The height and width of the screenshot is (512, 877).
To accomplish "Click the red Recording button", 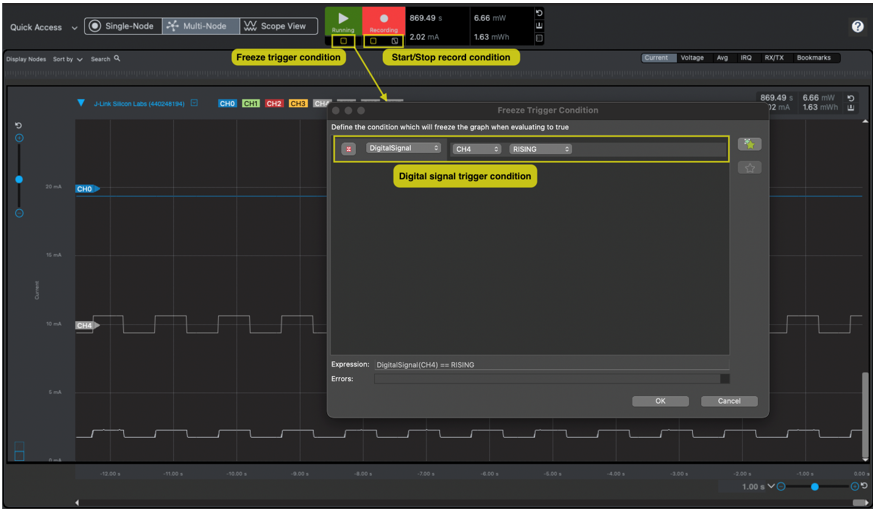I will [383, 19].
